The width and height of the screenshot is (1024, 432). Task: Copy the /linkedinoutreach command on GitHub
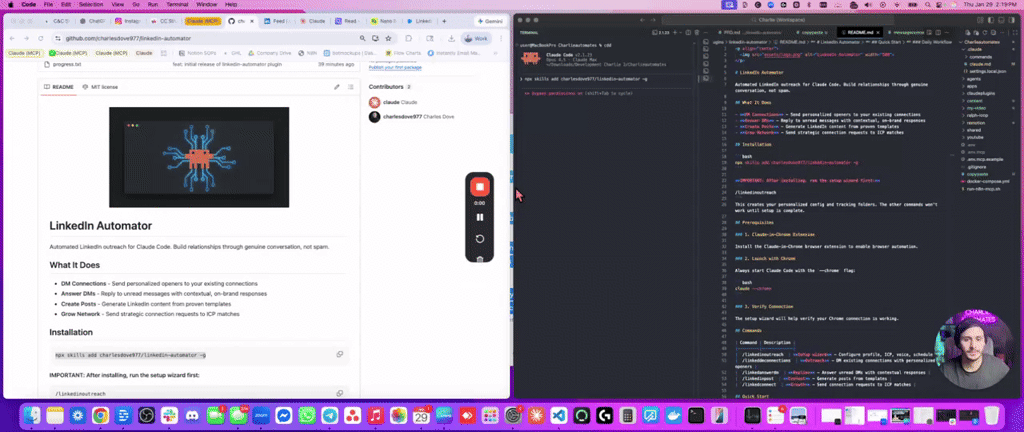[x=340, y=393]
